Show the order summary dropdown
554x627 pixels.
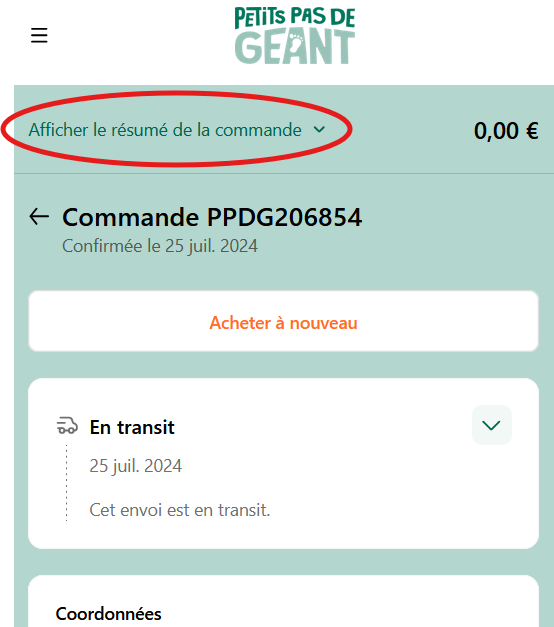[177, 130]
